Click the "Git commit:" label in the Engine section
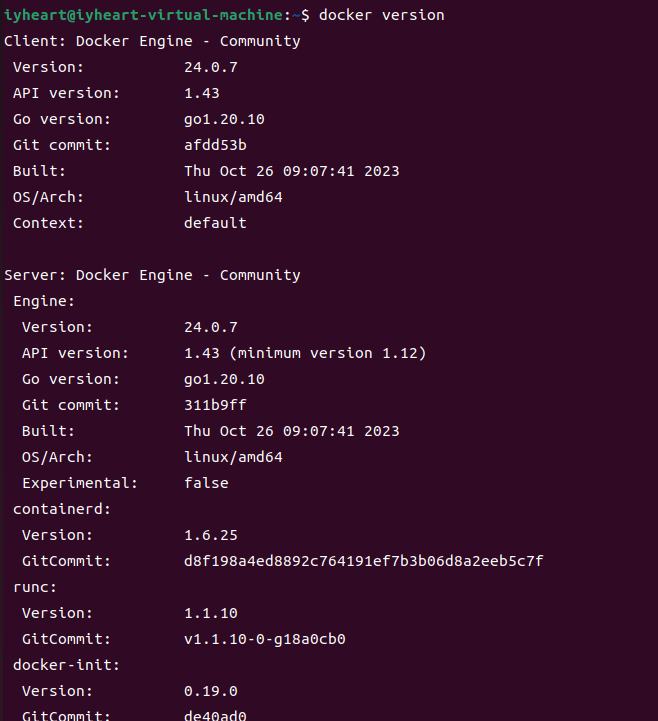Screen dimensions: 658x721 pyautogui.click(x=71, y=405)
